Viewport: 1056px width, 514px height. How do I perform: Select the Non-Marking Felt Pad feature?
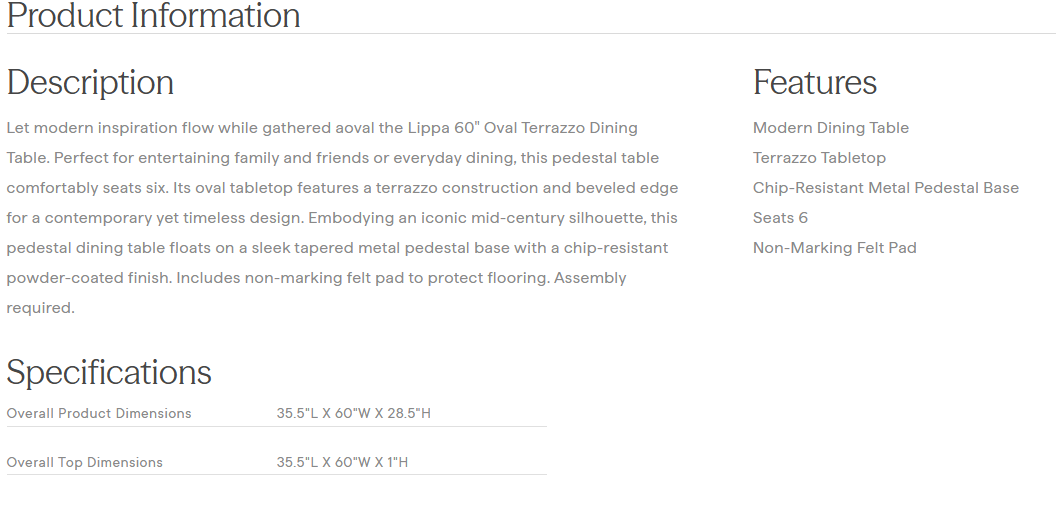[835, 248]
